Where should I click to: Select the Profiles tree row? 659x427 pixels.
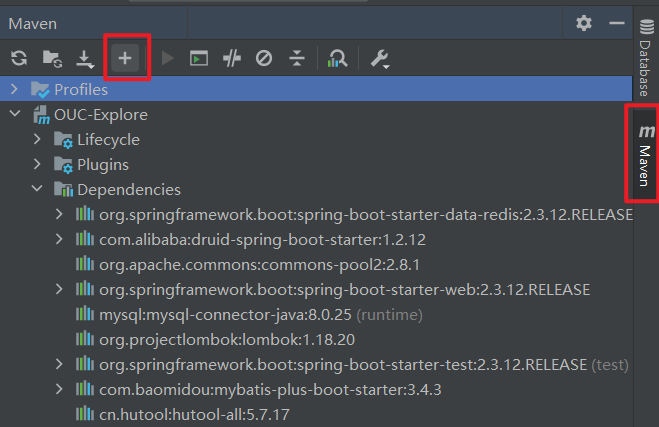coord(316,89)
